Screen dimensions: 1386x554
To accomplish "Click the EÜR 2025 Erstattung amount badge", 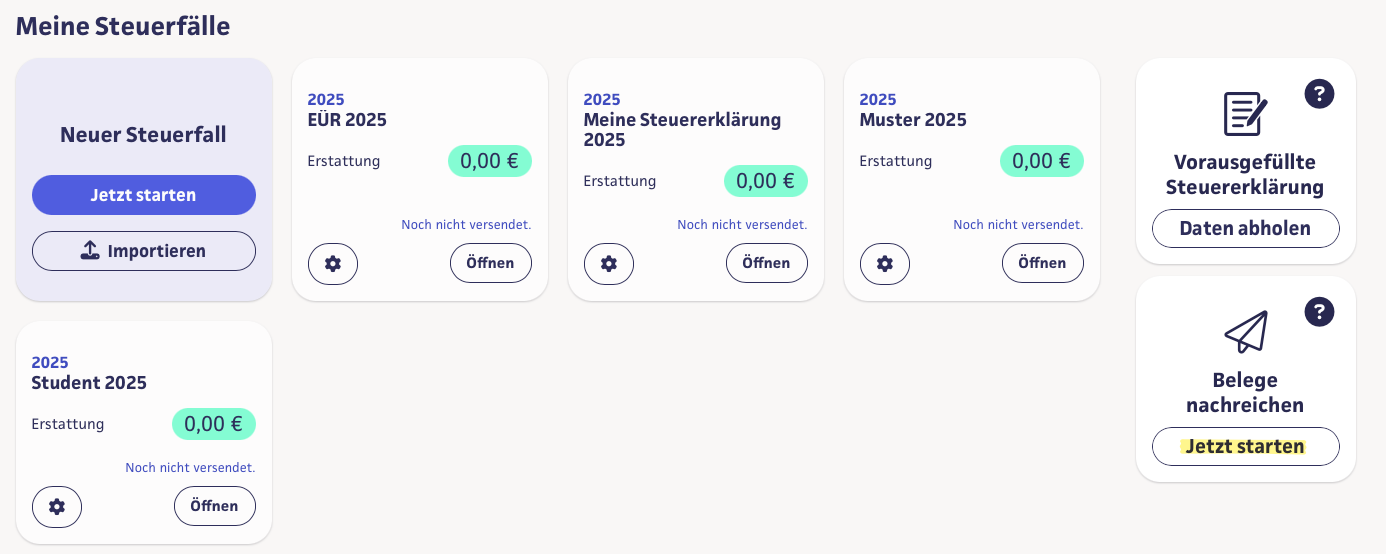I will coord(490,161).
